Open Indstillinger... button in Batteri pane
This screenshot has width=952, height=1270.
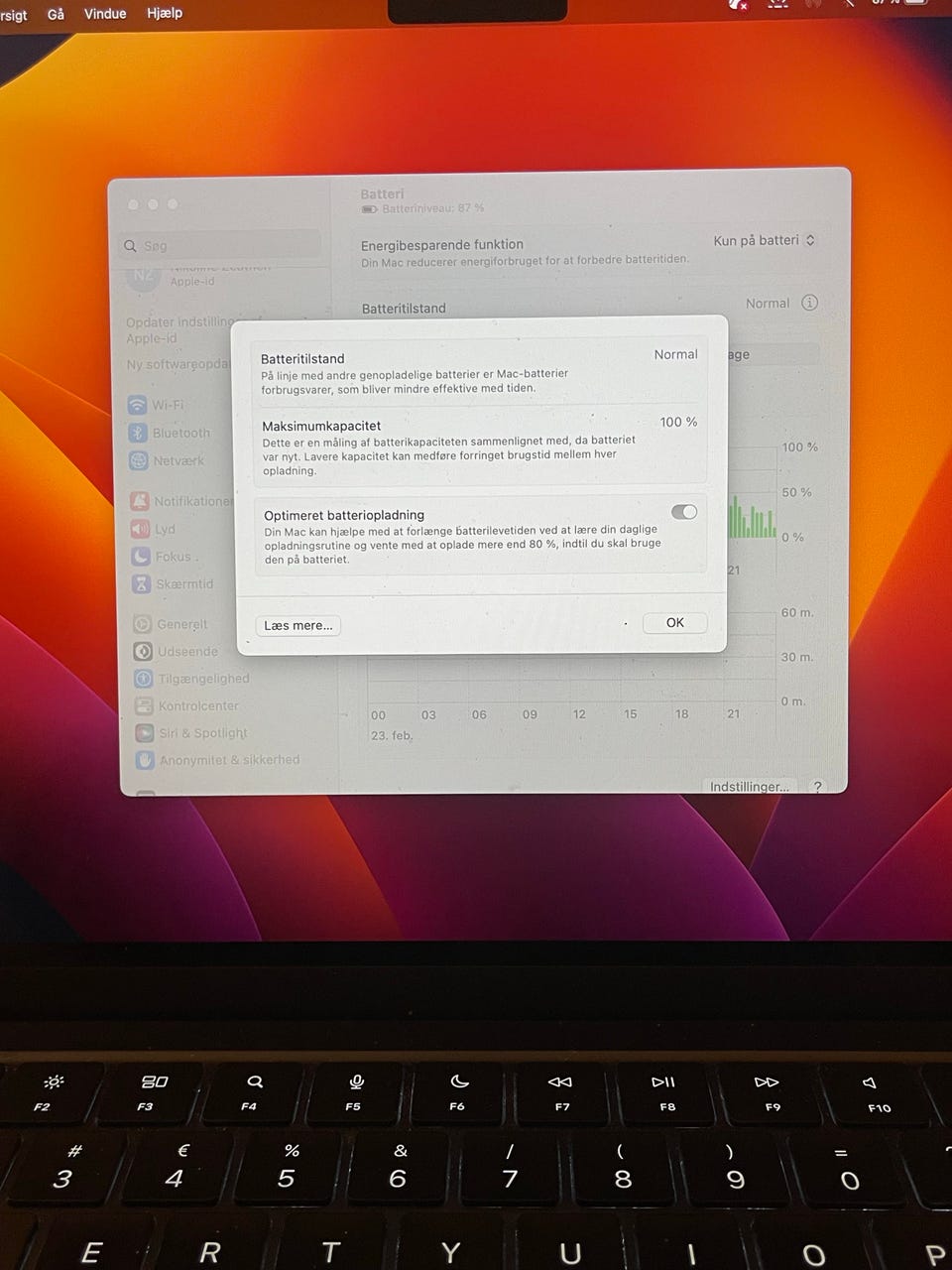pyautogui.click(x=750, y=786)
